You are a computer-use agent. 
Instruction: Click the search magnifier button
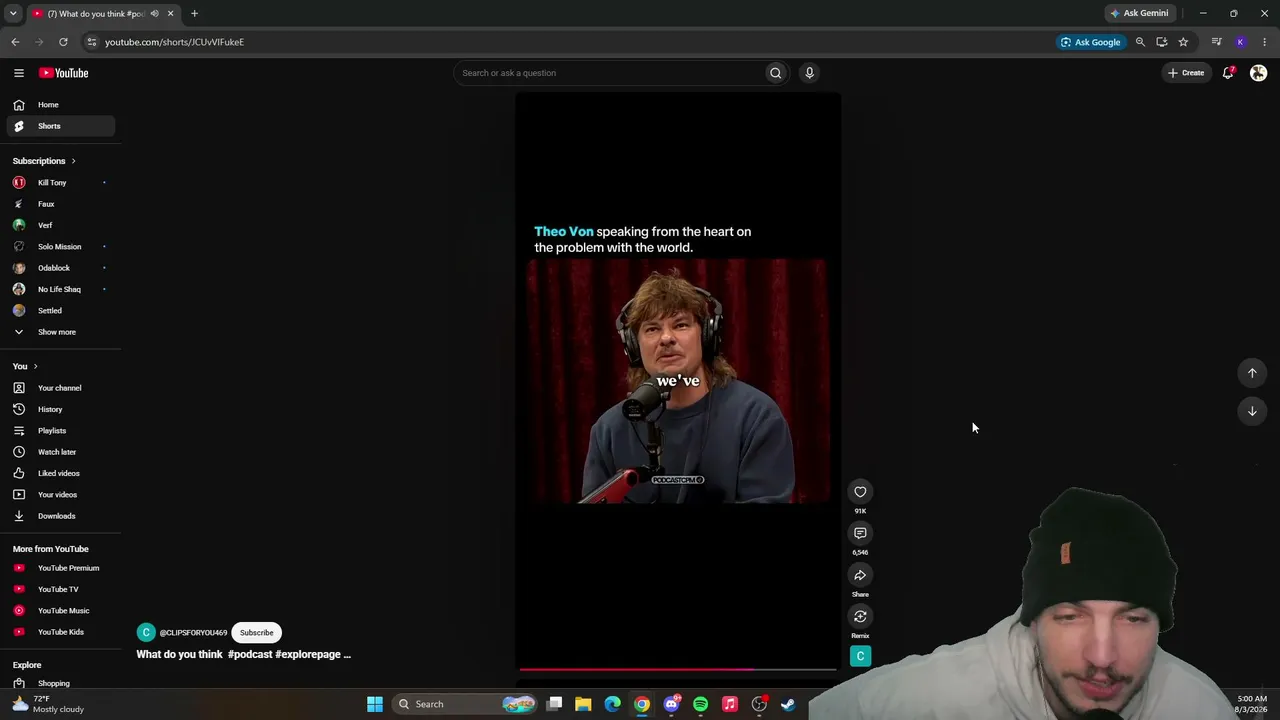coord(775,73)
